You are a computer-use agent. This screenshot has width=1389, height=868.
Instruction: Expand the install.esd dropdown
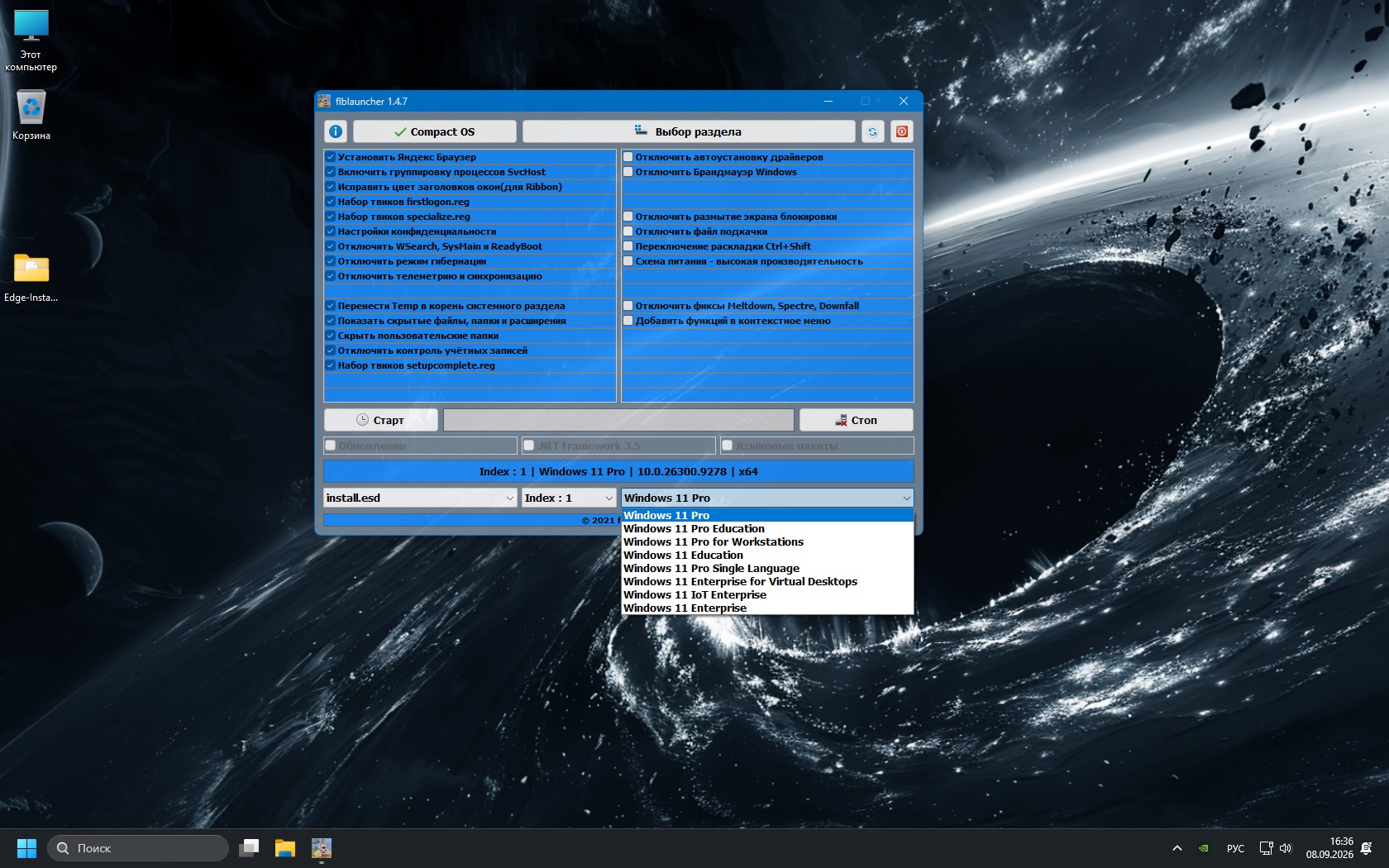[420, 498]
